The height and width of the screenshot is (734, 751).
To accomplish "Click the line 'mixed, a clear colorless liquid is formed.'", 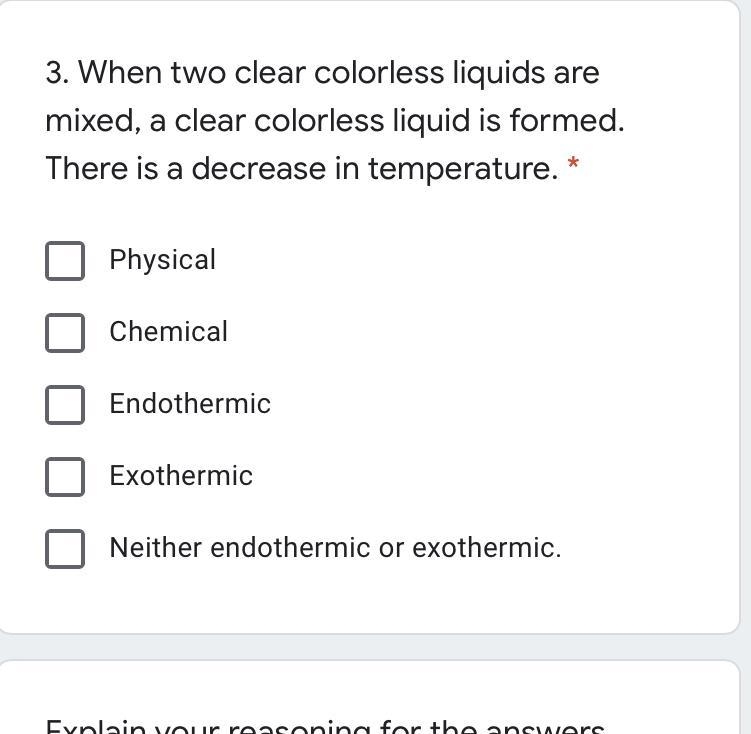I will coord(335,121).
